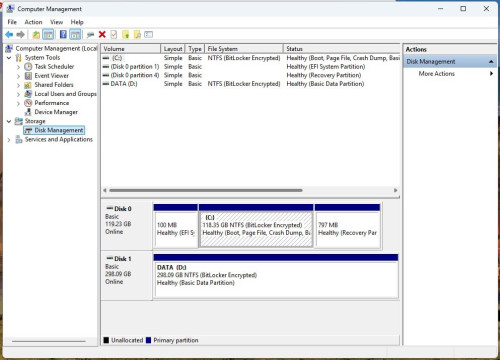
Task: Click the volume list scroll-left arrow
Action: pos(105,190)
